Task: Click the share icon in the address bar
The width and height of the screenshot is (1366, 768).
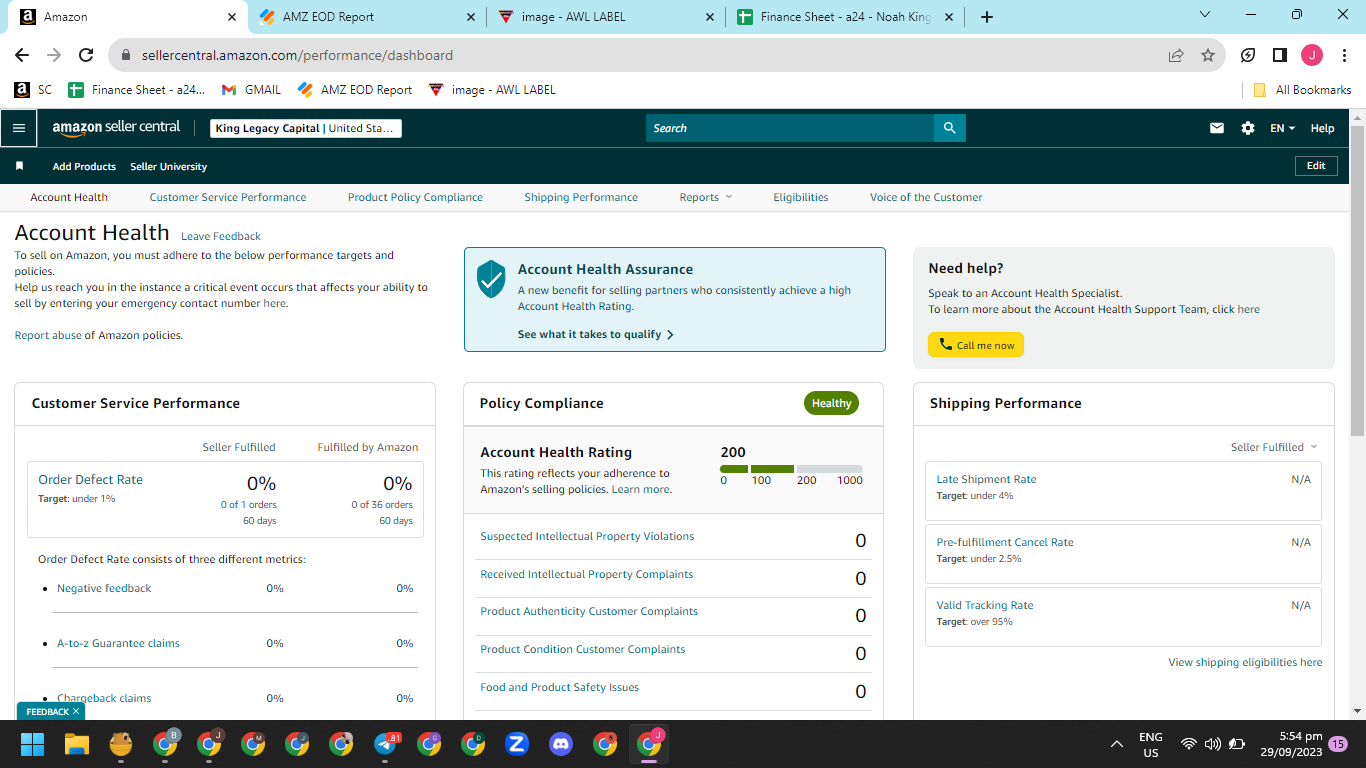Action: point(1176,56)
